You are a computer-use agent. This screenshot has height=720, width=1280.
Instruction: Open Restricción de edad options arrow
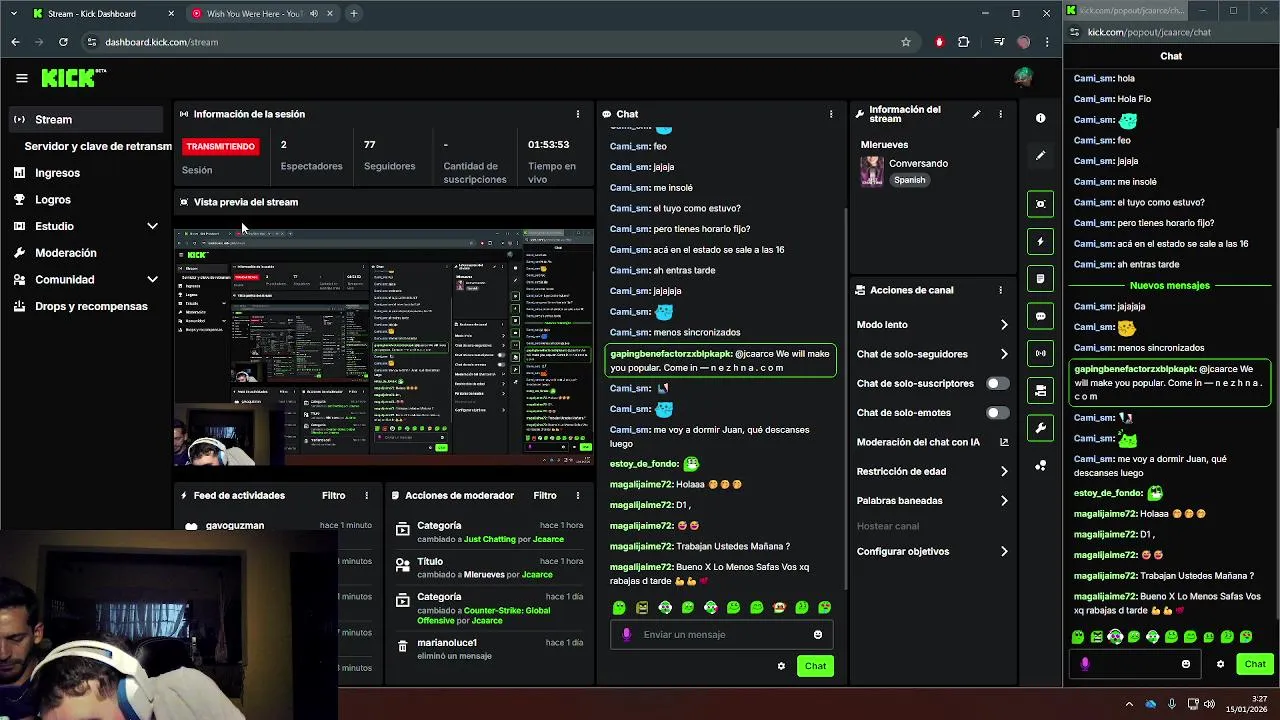(x=1004, y=471)
